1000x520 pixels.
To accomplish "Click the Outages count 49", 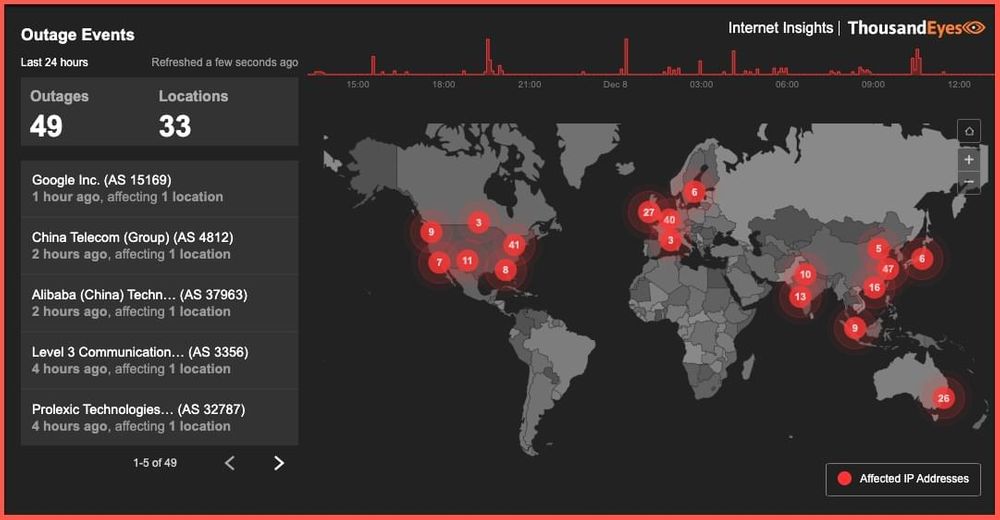I will coord(46,126).
